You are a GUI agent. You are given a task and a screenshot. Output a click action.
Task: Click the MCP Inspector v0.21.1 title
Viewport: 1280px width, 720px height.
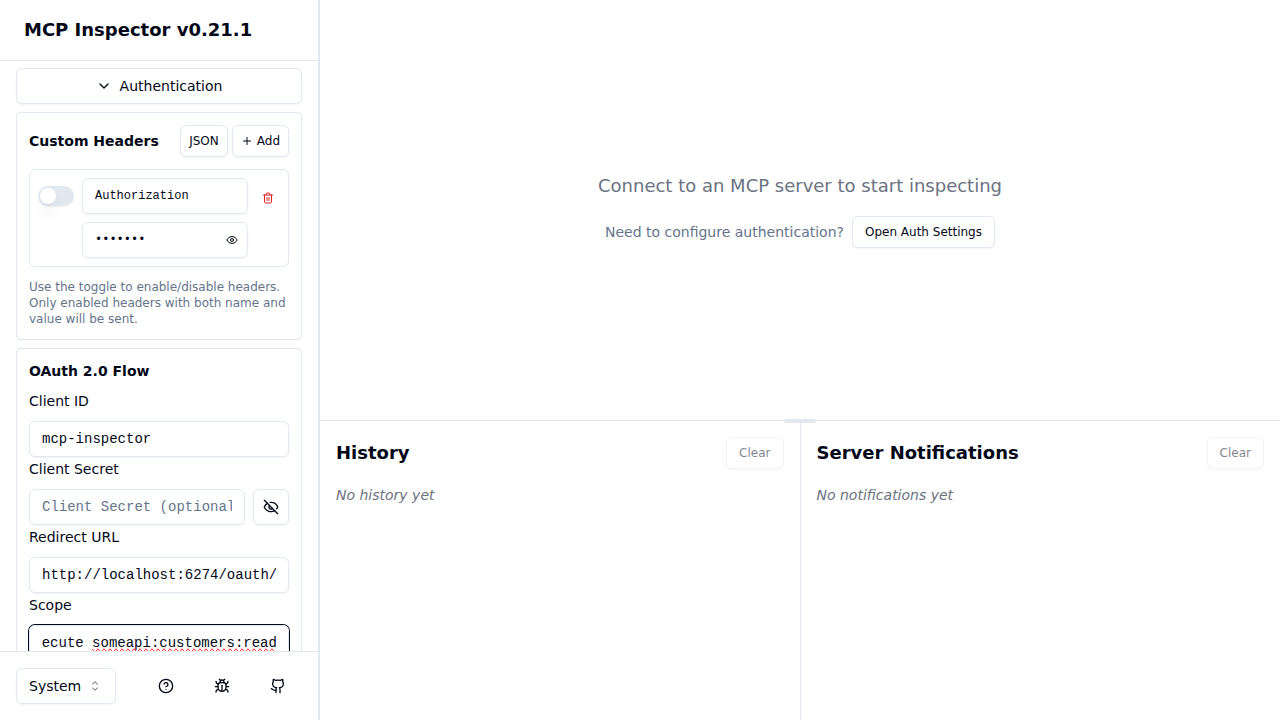(137, 30)
